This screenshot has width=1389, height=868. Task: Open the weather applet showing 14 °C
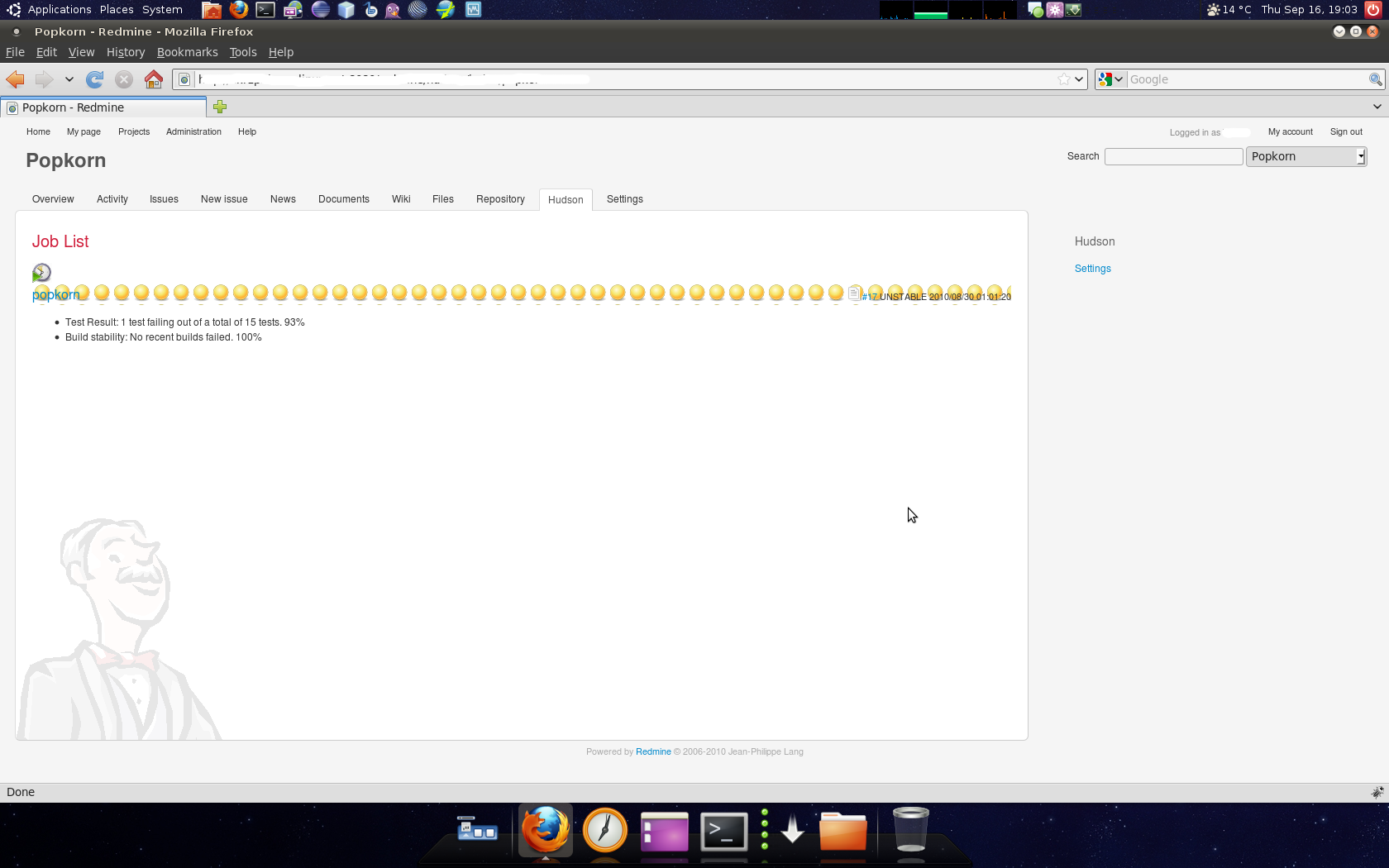tap(1229, 10)
